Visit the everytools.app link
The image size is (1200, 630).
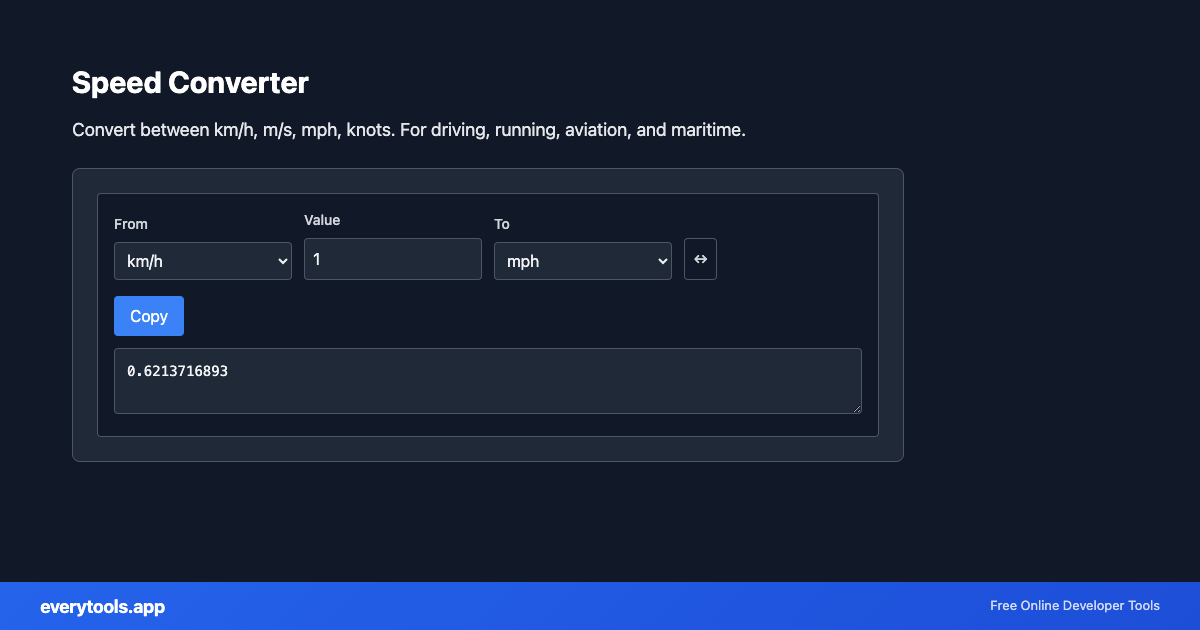(x=102, y=606)
